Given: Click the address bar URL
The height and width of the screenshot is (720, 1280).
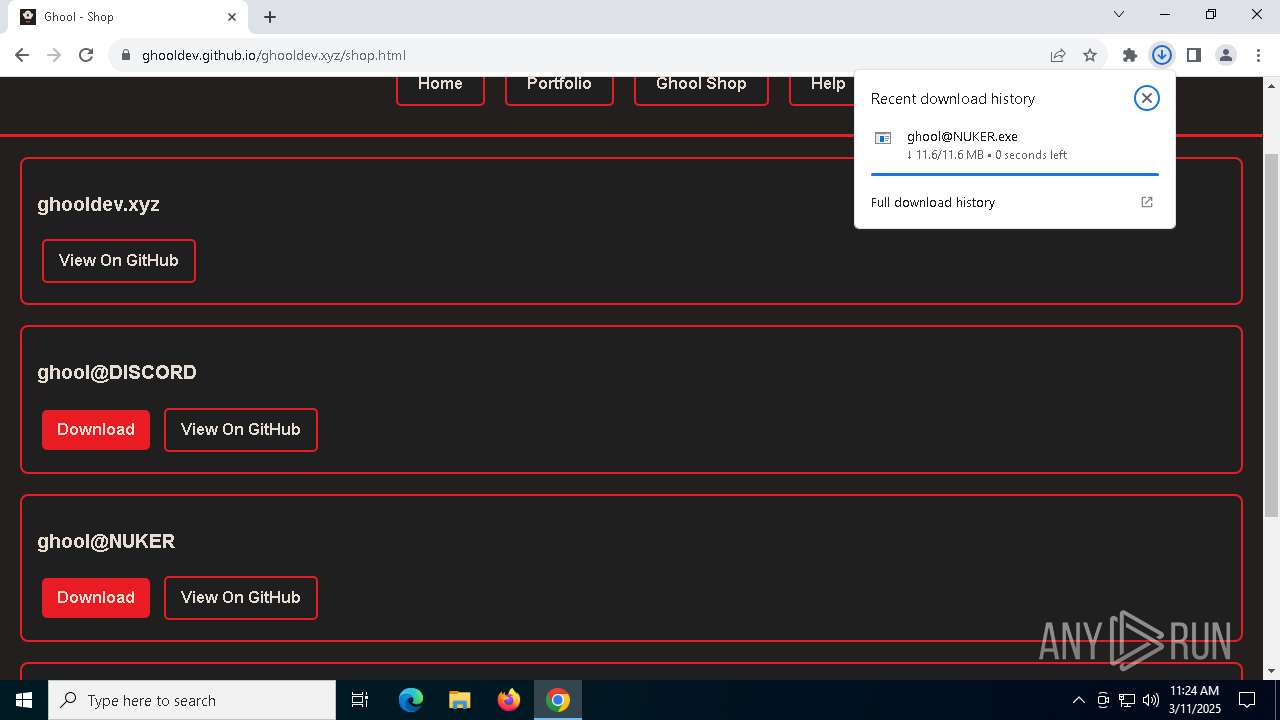Looking at the screenshot, I should (273, 55).
